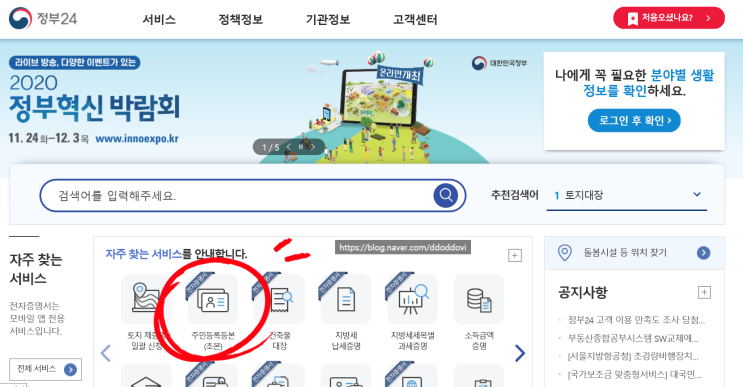
Task: Open the 서비스 menu
Action: tap(159, 19)
